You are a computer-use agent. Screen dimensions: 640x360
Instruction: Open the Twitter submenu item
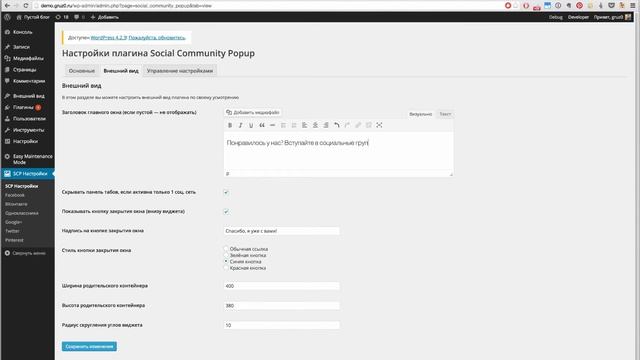coord(12,231)
